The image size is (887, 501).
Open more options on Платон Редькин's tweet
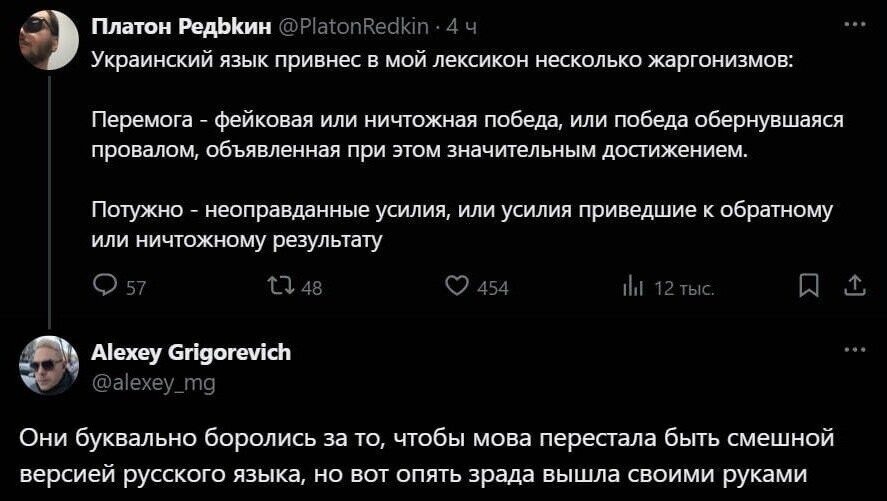point(855,24)
